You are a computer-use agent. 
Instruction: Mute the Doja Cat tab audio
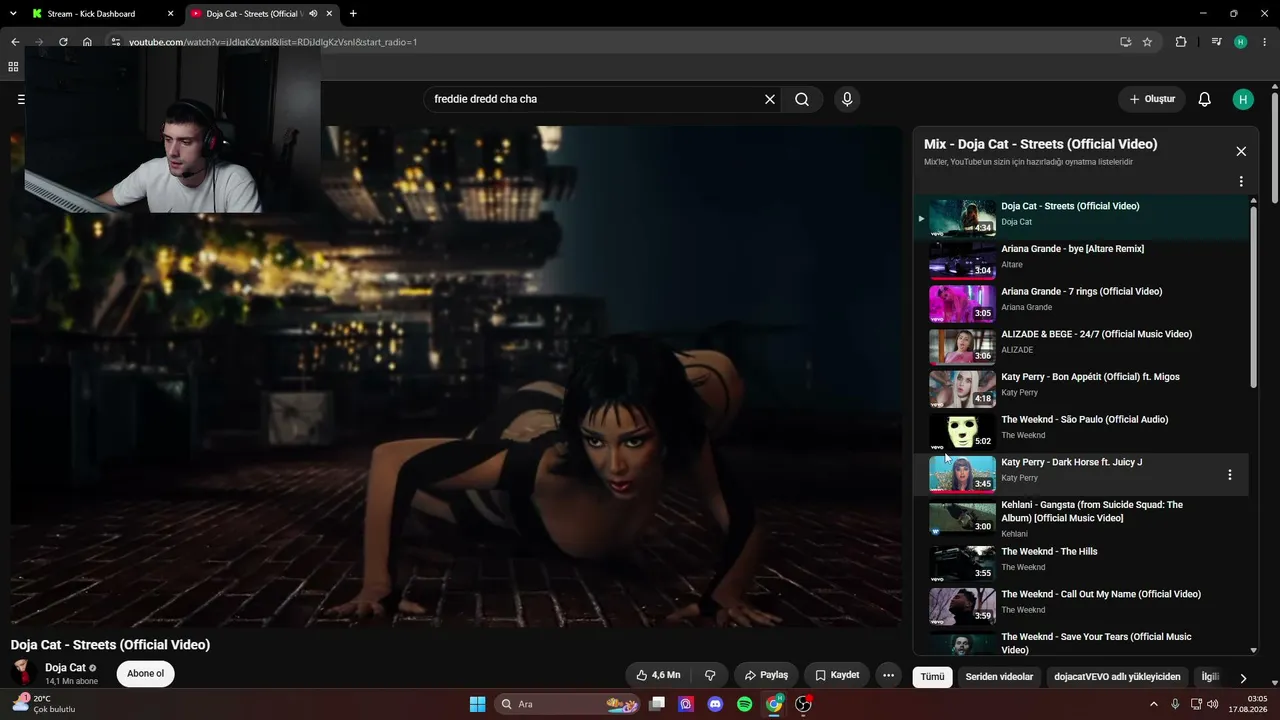313,14
